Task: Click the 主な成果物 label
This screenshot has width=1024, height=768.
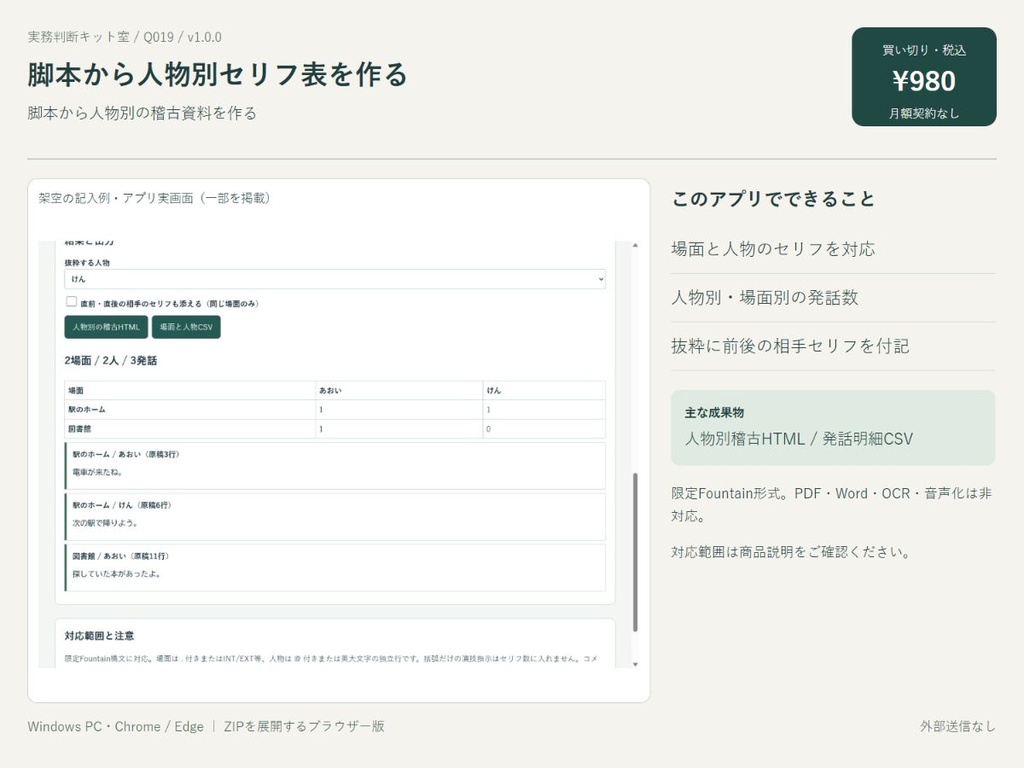Action: coord(714,413)
